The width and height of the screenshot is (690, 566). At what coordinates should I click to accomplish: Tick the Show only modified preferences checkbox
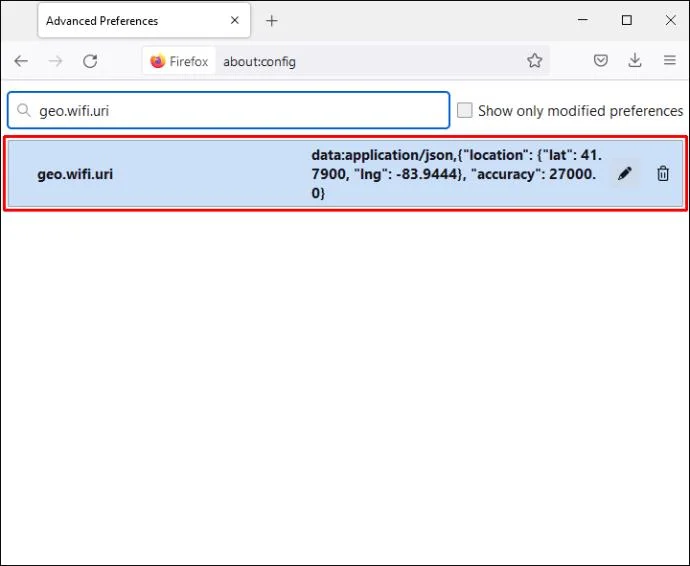(464, 110)
